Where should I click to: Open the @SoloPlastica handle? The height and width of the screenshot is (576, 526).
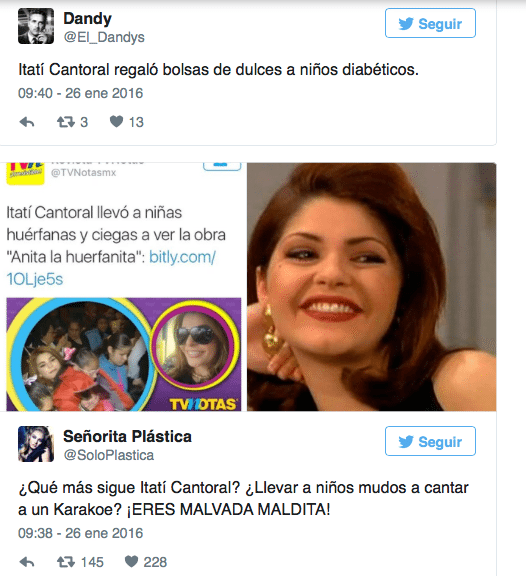click(108, 455)
